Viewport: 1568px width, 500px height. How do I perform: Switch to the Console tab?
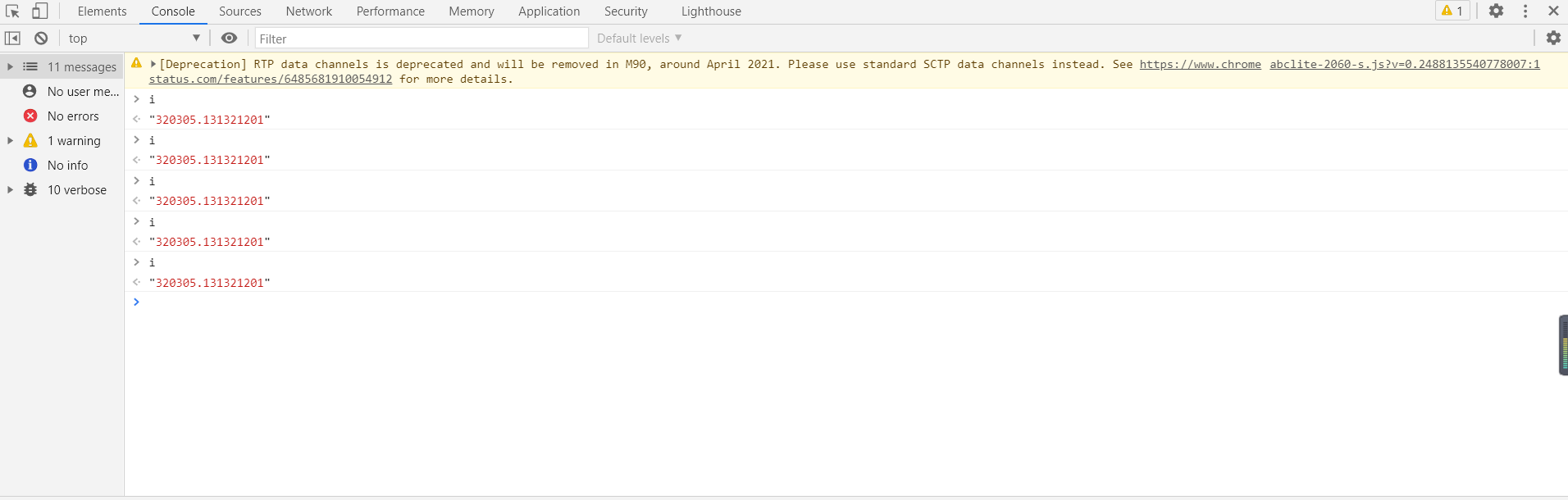point(173,11)
